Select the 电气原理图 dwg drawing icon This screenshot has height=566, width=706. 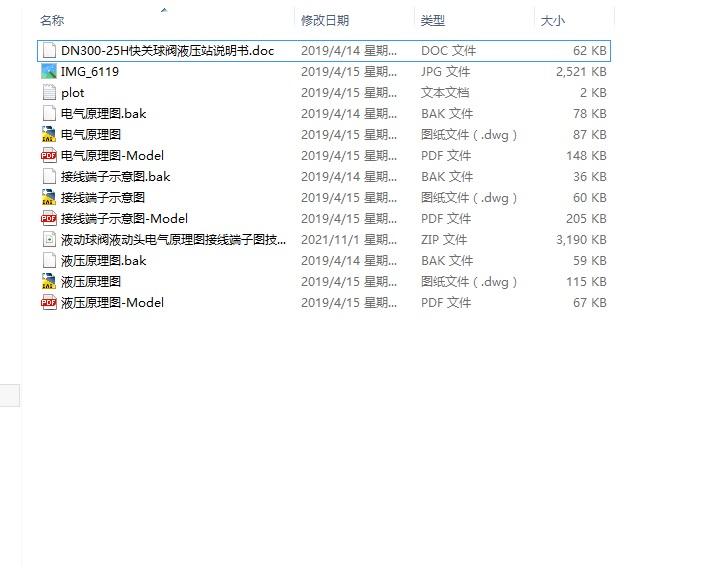[49, 135]
